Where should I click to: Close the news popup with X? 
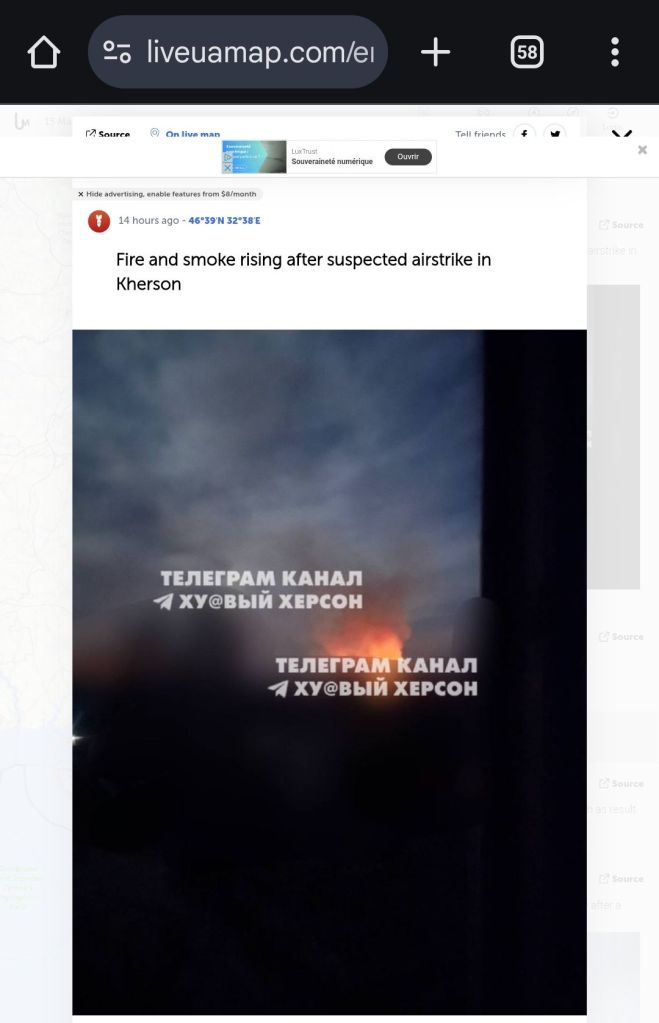coord(621,134)
